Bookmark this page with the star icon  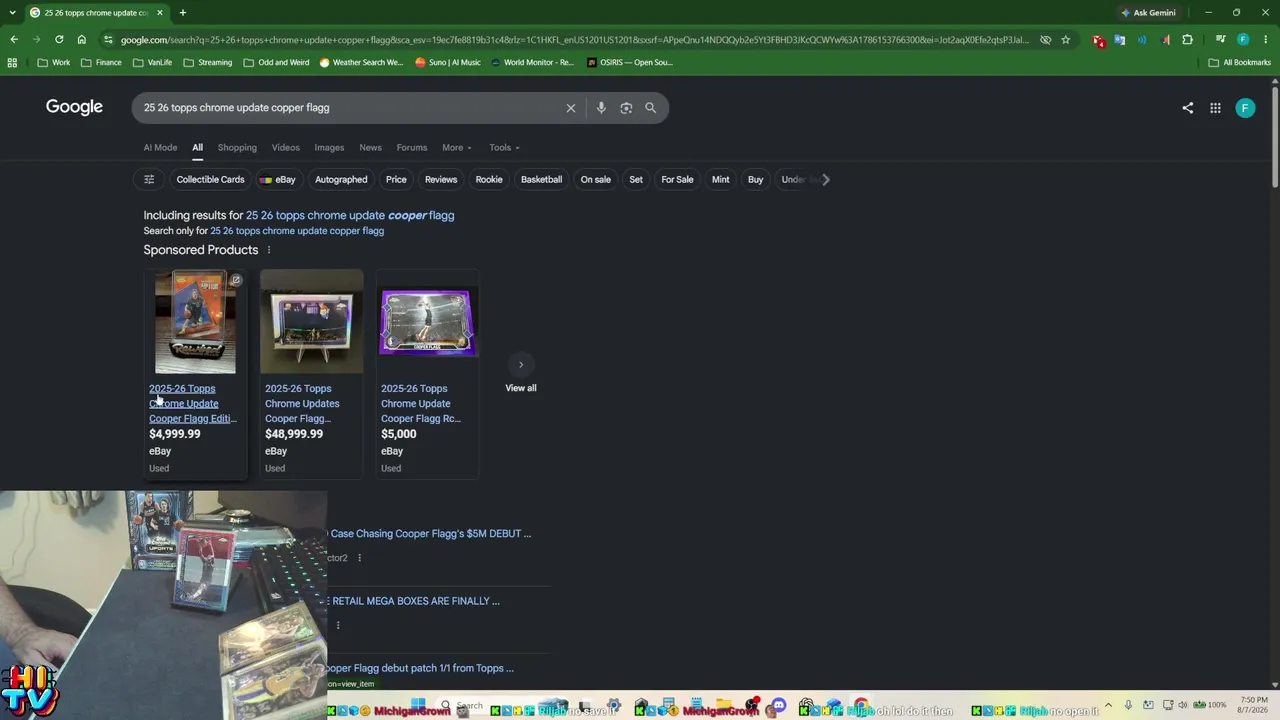[x=1065, y=40]
